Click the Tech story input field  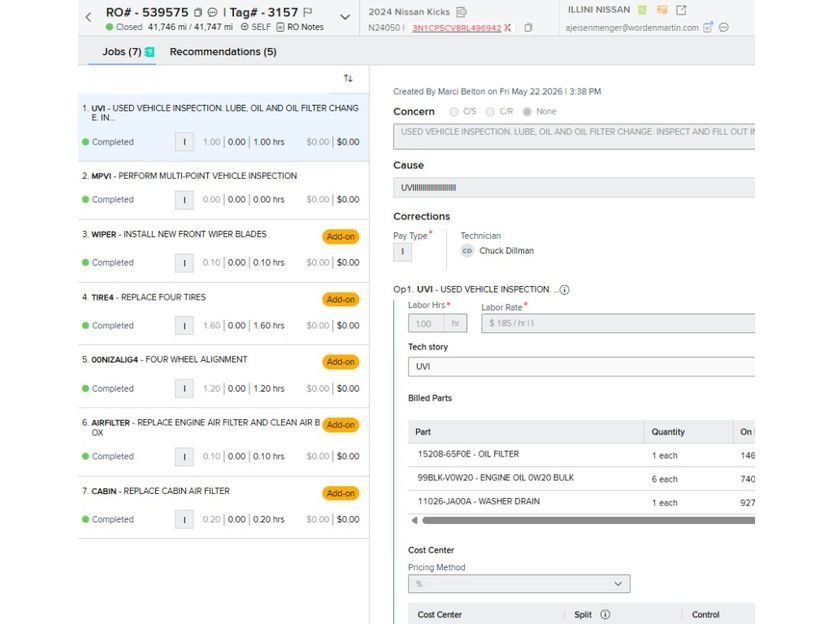[x=581, y=366]
